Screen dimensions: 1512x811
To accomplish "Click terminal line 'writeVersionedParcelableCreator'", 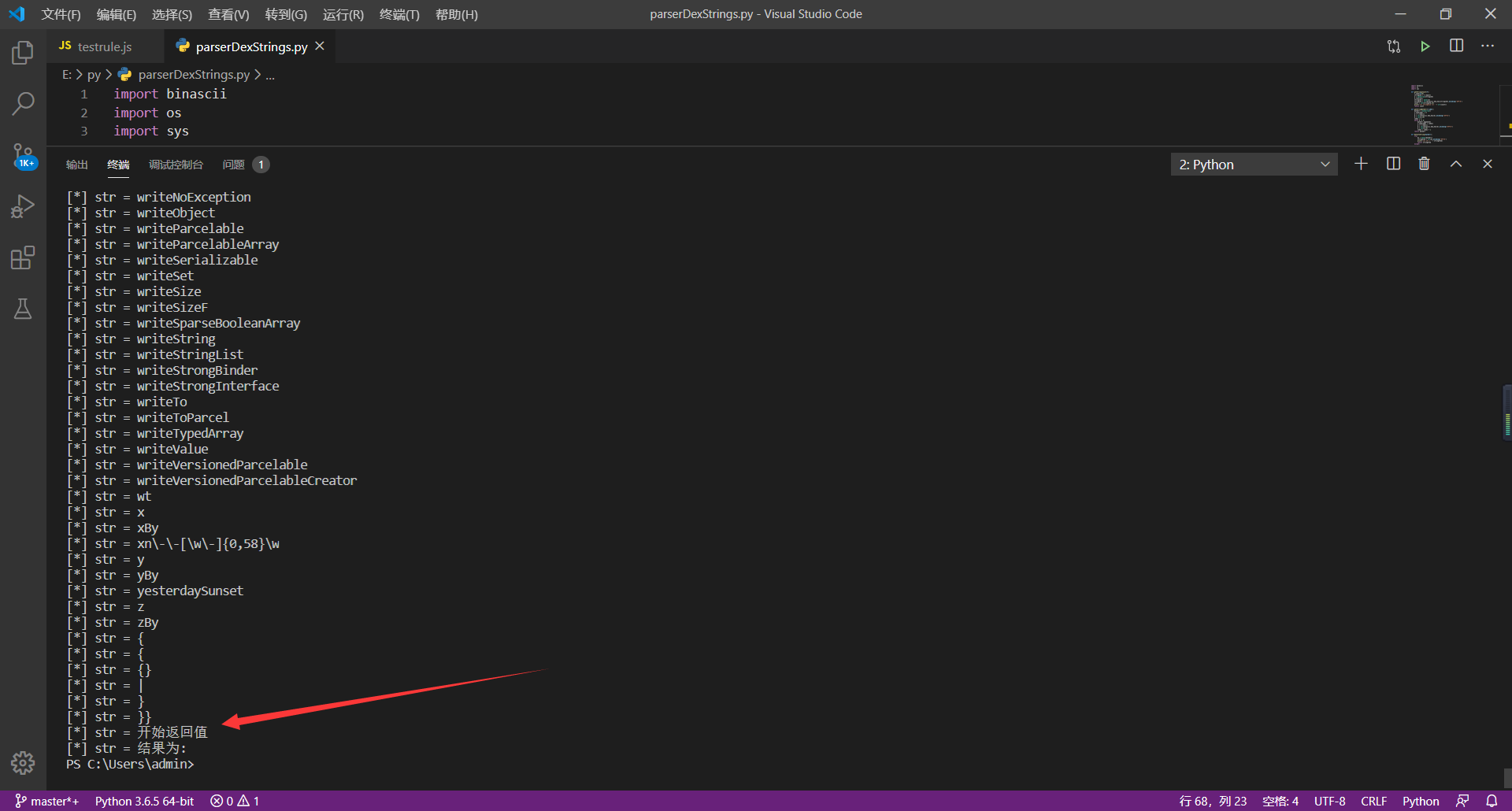I will (212, 480).
